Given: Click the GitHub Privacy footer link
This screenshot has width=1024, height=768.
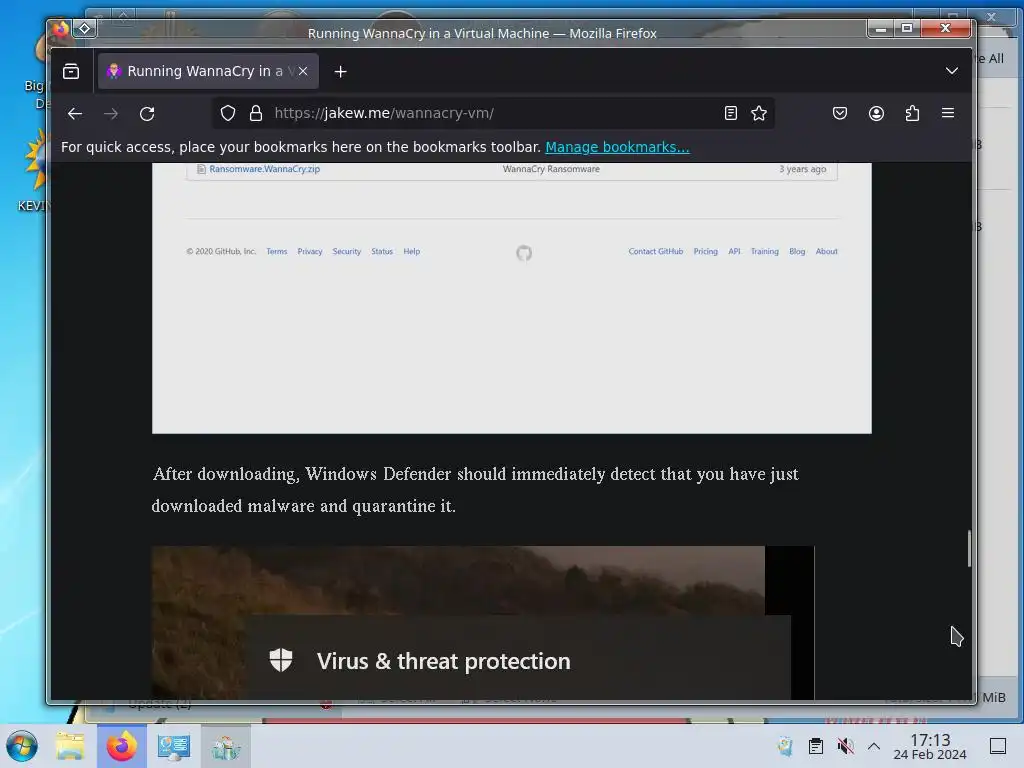Looking at the screenshot, I should tap(310, 251).
